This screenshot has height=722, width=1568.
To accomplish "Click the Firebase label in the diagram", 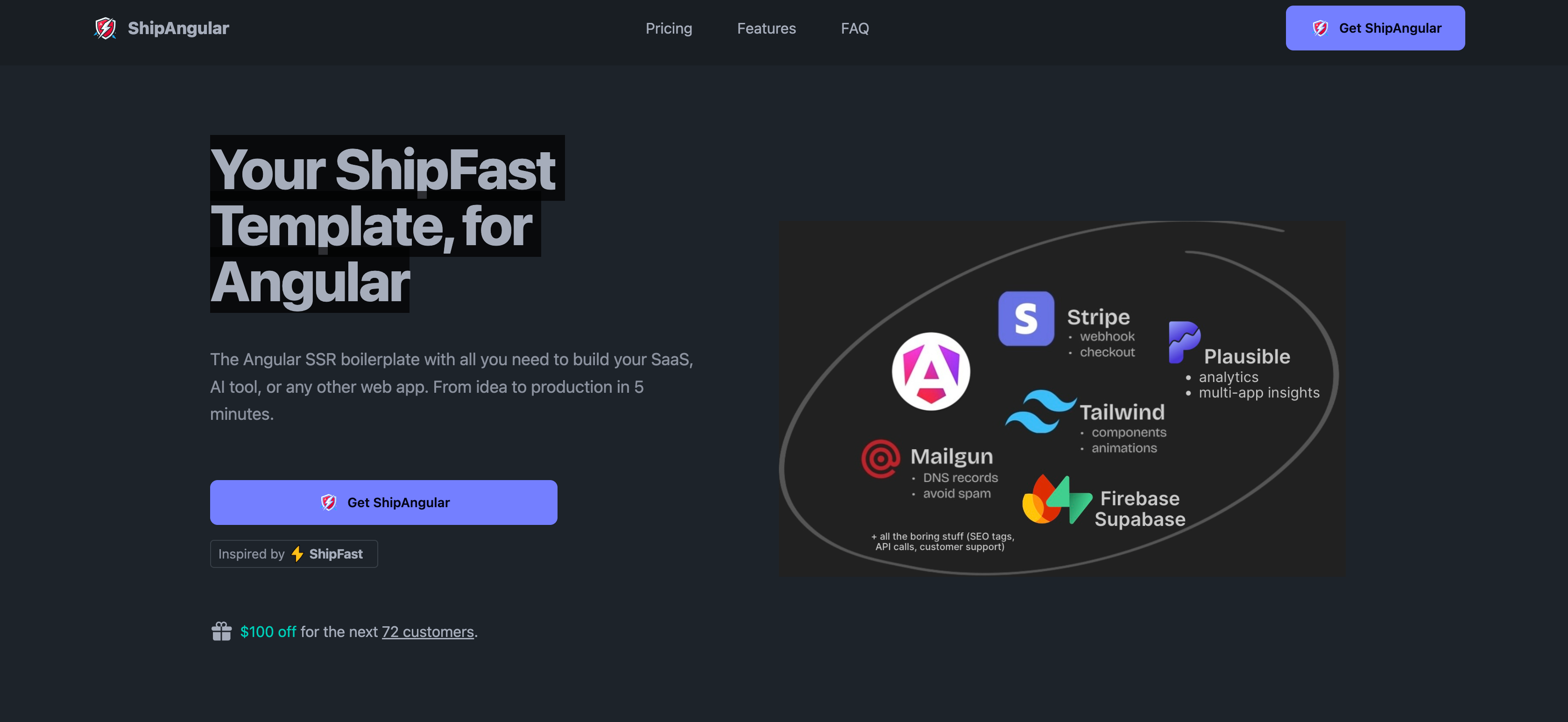I will coord(1139,499).
